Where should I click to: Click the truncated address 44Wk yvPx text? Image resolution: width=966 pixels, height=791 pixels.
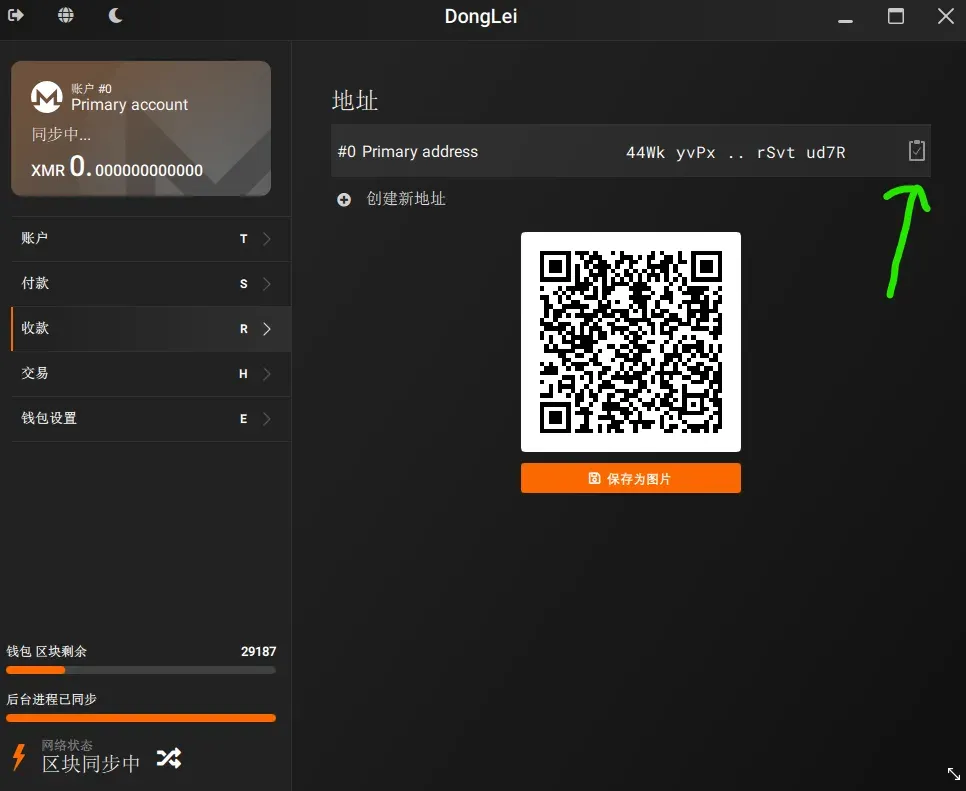[x=736, y=152]
